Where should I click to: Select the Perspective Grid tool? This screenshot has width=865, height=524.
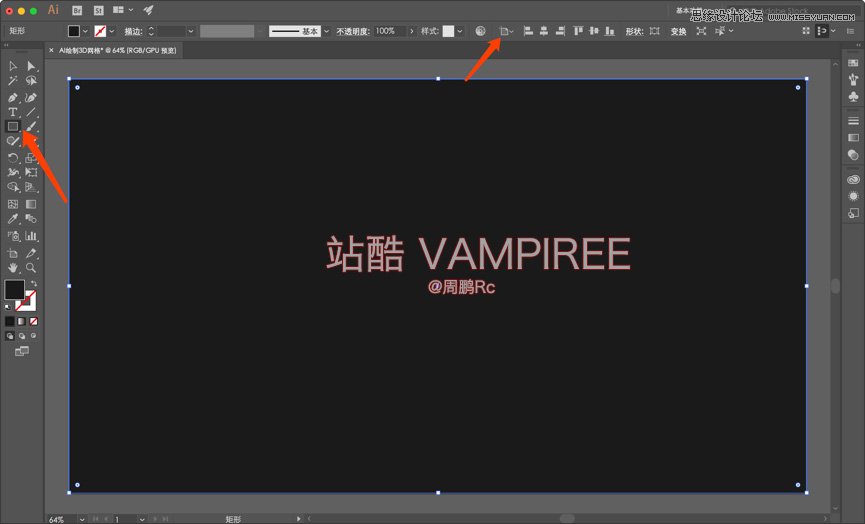pyautogui.click(x=31, y=188)
